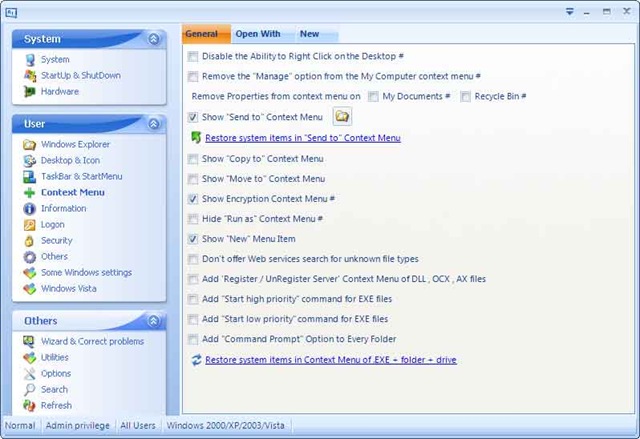Image resolution: width=640 pixels, height=439 pixels.
Task: Check Add "Start low priority" command
Action: point(193,319)
